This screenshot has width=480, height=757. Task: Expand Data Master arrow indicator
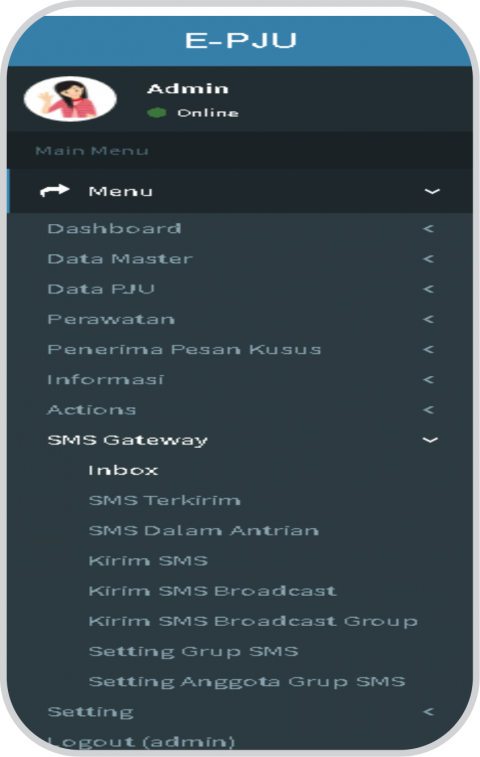[x=428, y=259]
